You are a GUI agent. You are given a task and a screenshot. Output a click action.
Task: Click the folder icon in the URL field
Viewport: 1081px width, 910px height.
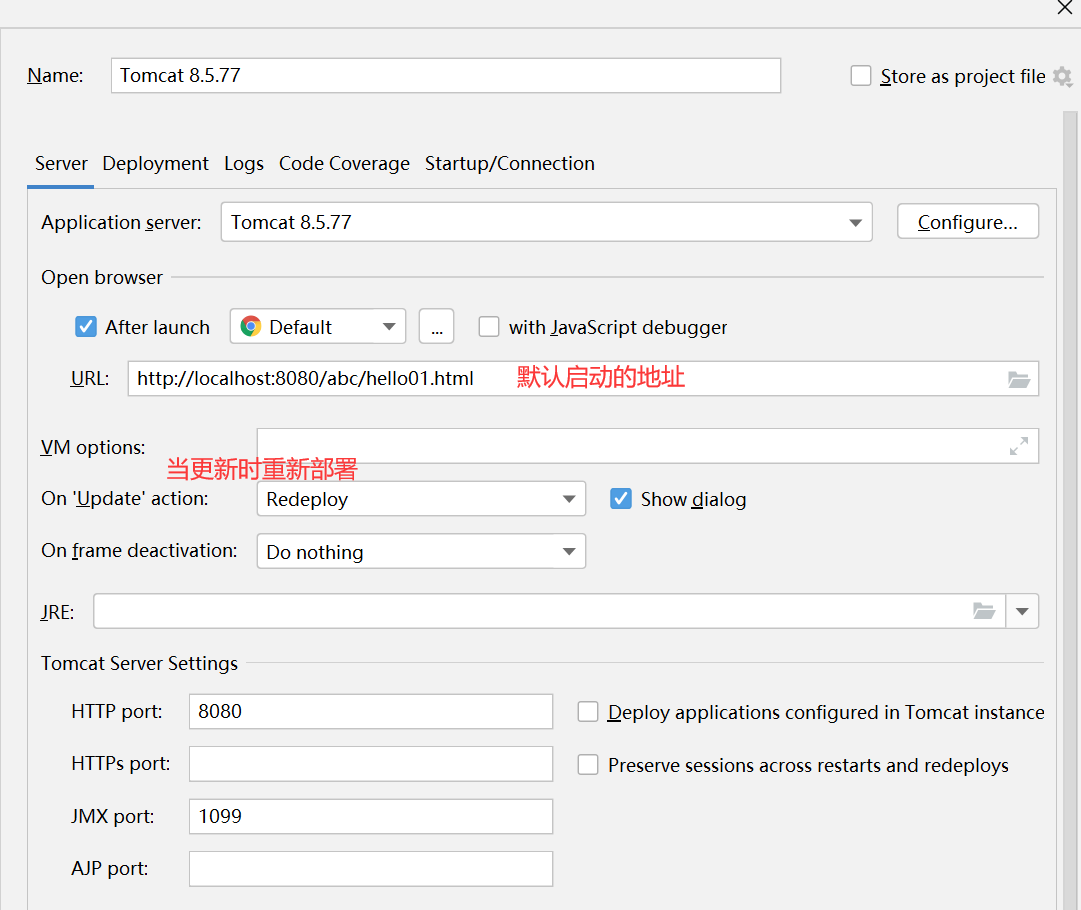1018,379
